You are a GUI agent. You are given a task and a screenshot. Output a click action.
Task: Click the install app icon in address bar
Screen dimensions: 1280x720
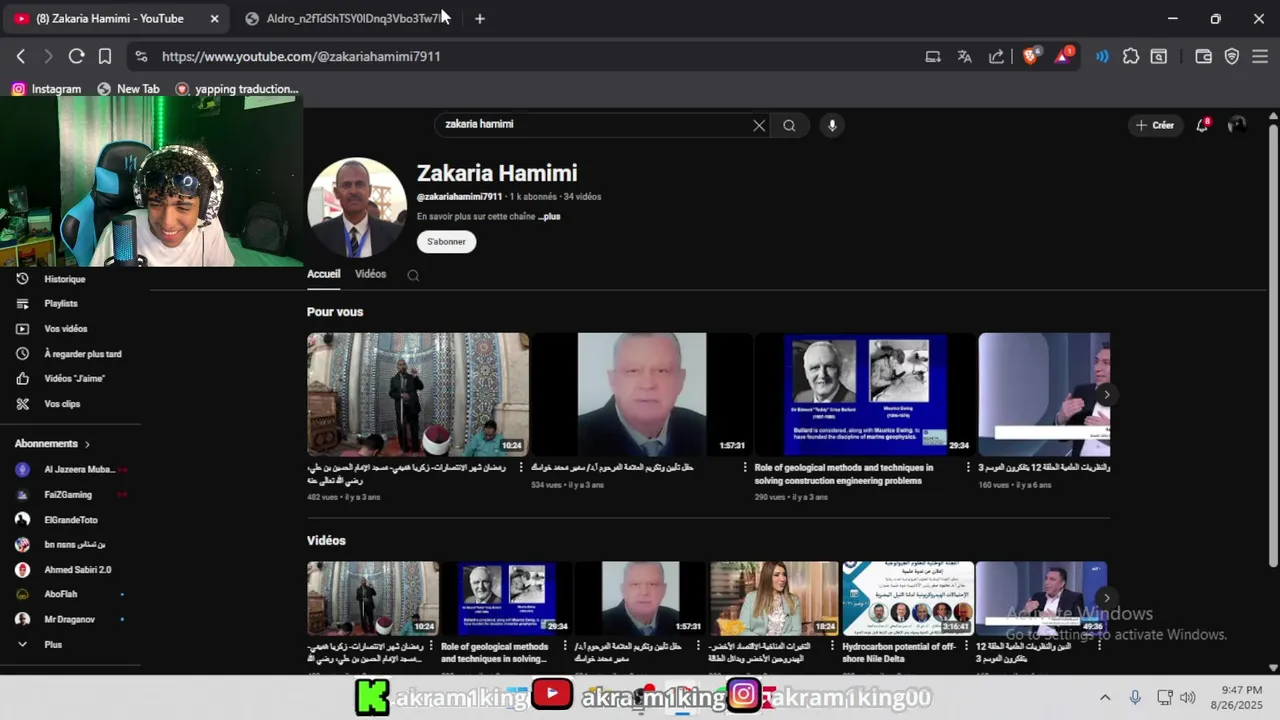[933, 57]
